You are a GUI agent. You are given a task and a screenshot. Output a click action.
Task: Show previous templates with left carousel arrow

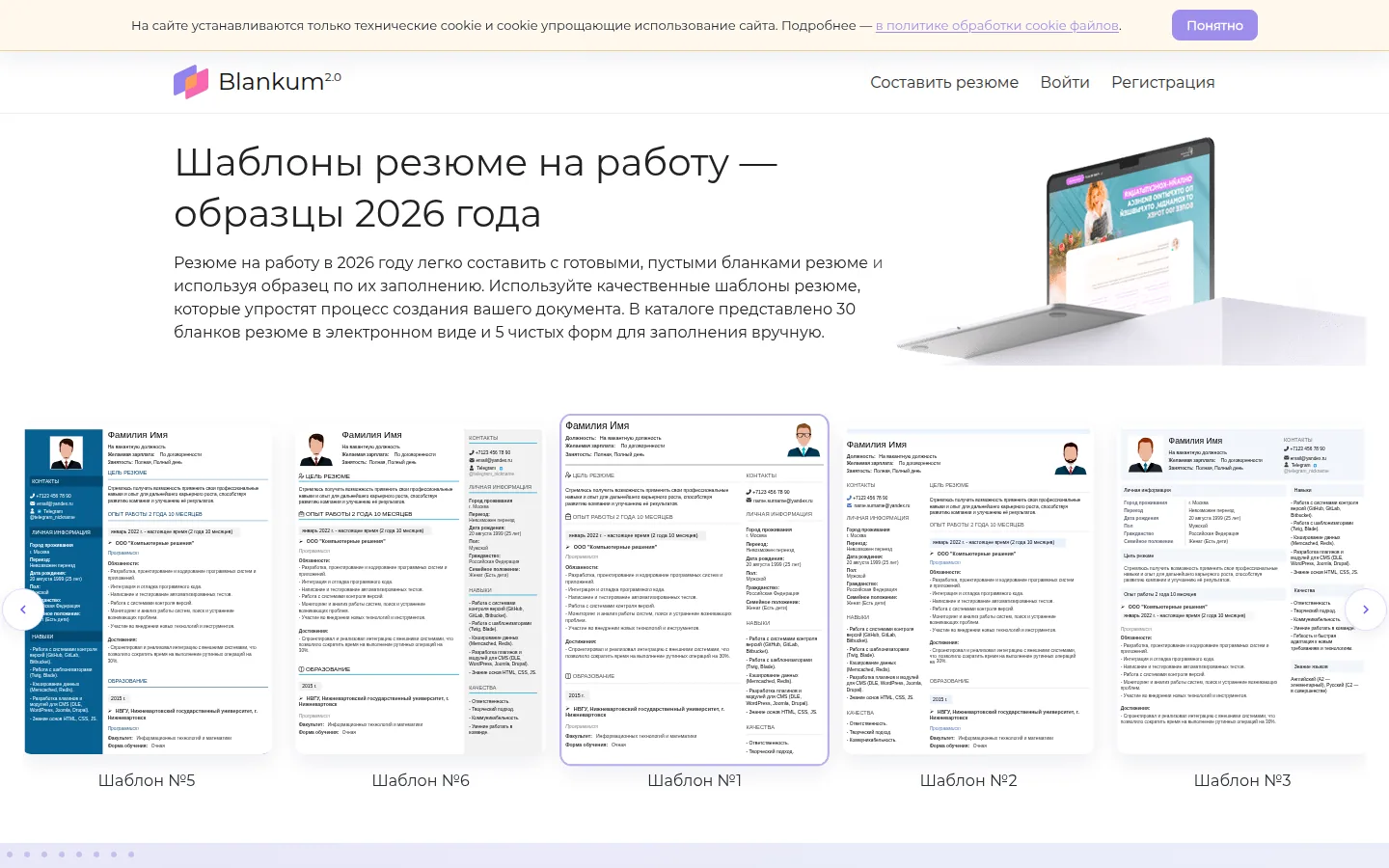pos(23,610)
